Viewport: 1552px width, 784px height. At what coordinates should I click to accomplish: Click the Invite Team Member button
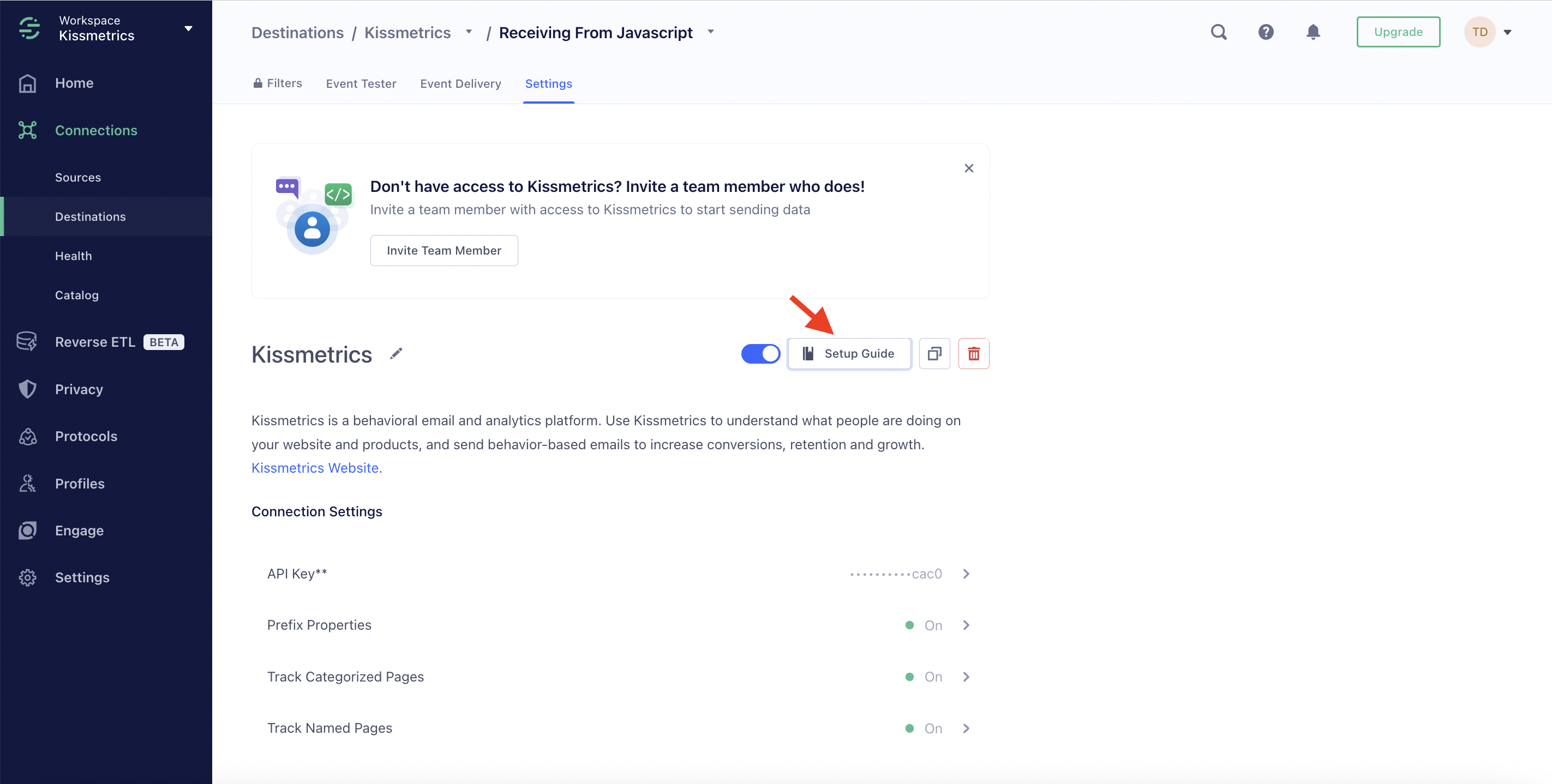tap(444, 250)
